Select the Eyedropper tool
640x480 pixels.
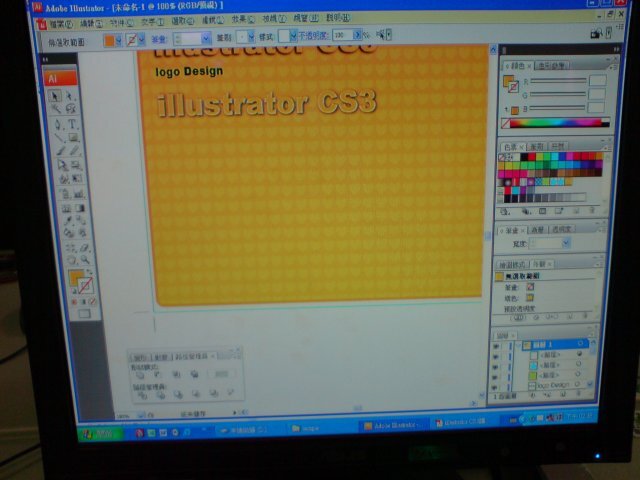tap(68, 221)
